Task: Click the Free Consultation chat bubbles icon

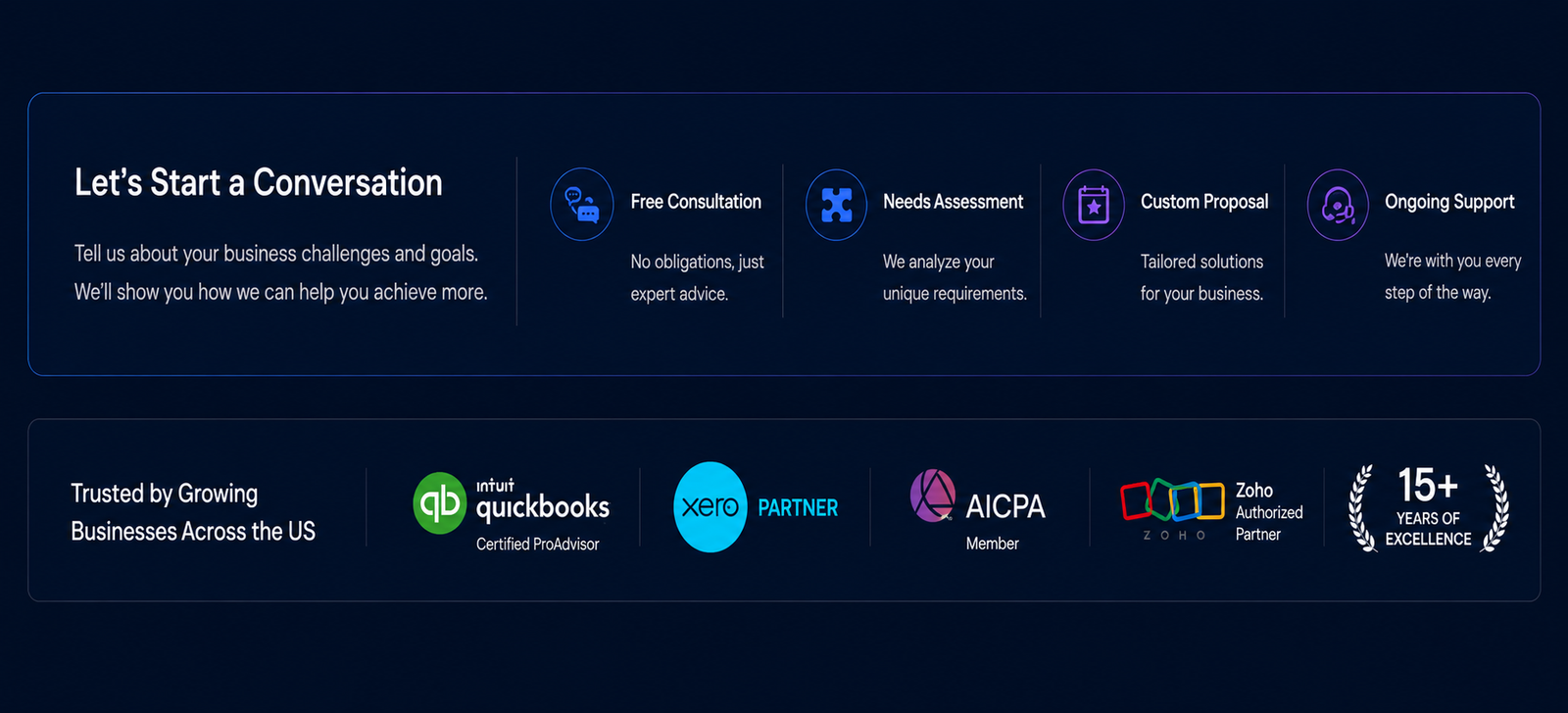Action: 582,205
